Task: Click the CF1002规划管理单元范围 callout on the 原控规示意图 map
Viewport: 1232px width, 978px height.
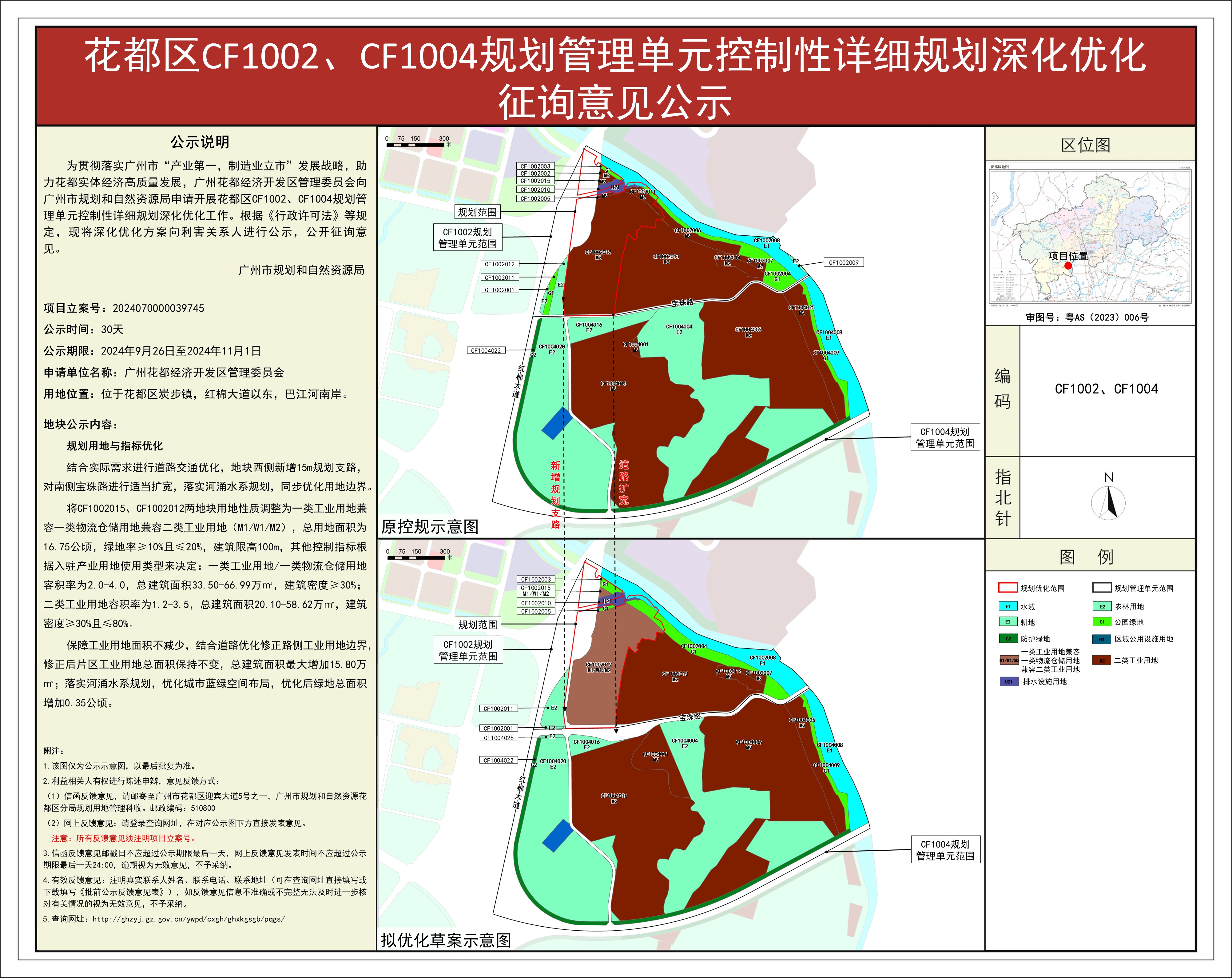Action: (x=467, y=238)
